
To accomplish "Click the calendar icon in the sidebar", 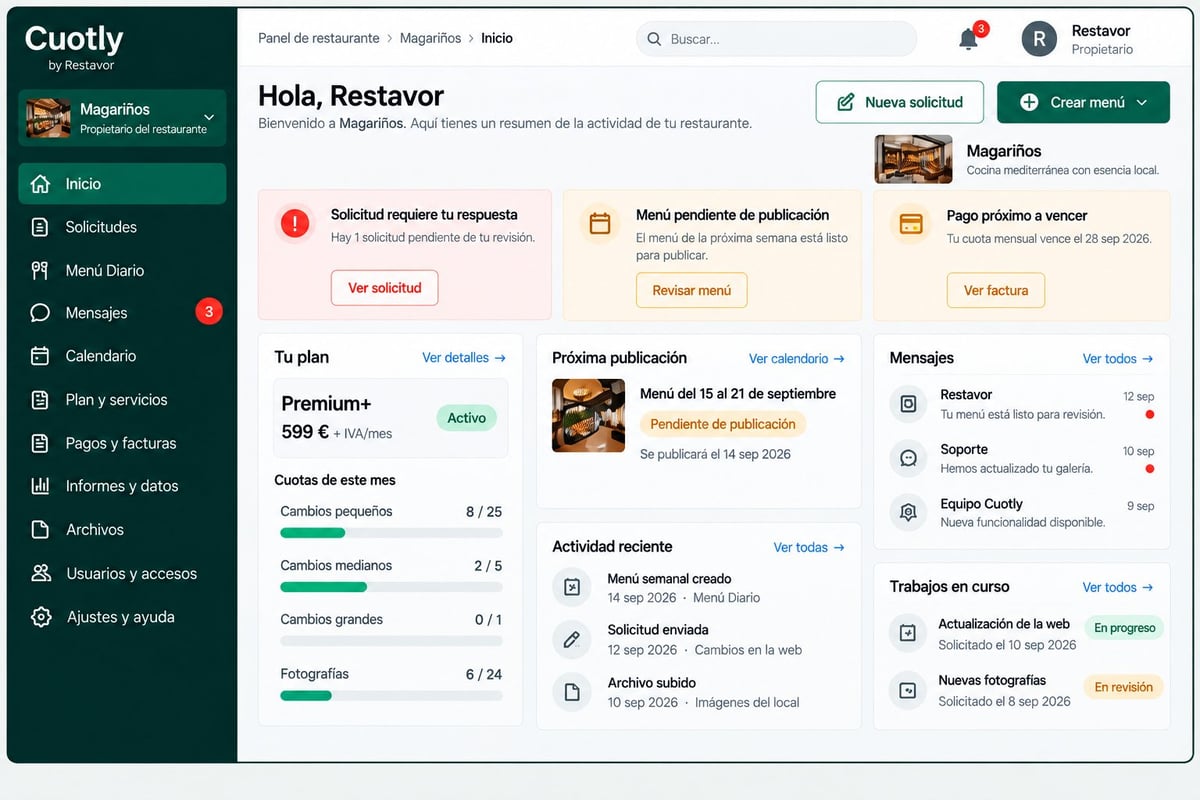I will (x=40, y=356).
